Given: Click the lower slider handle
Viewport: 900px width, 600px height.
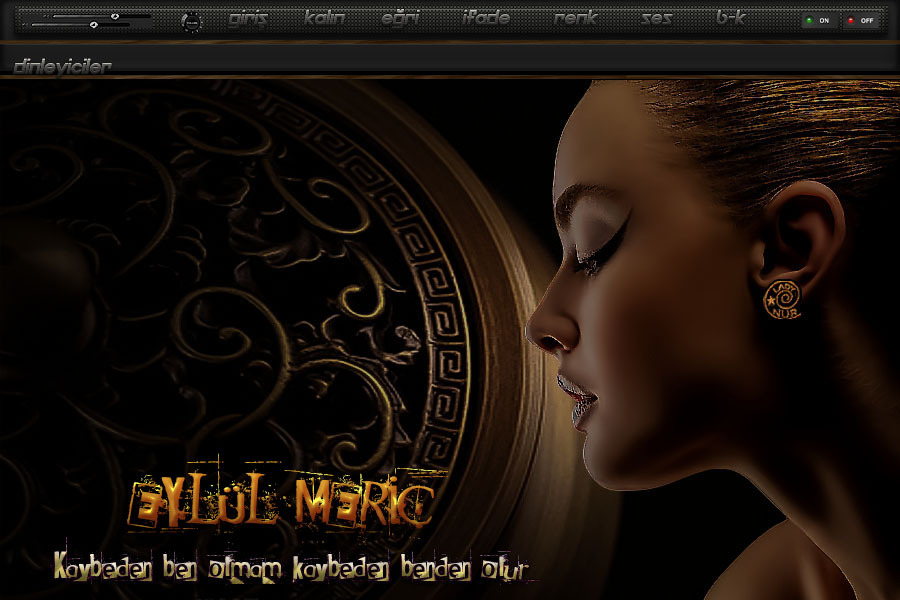Looking at the screenshot, I should [93, 24].
